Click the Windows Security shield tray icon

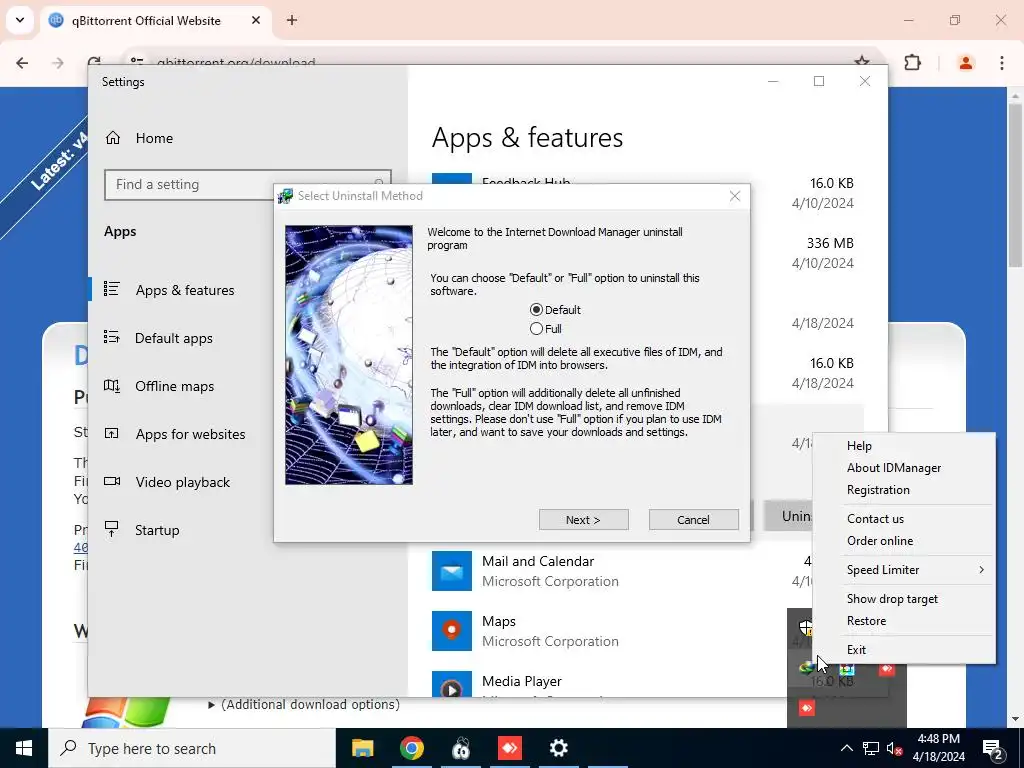click(x=806, y=628)
